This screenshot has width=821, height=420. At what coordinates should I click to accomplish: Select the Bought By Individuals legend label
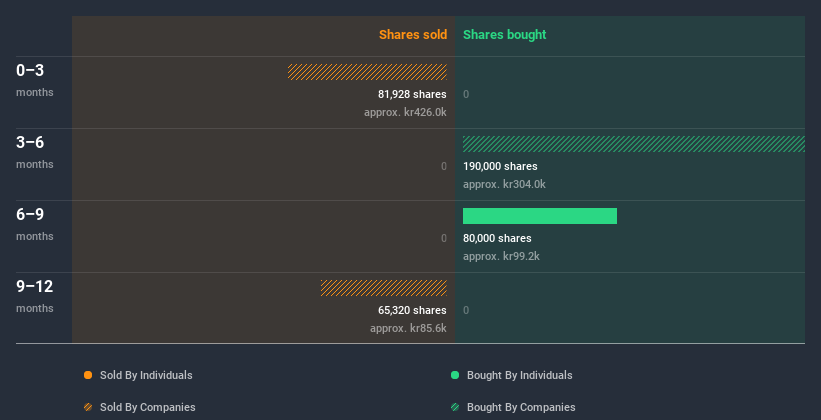519,375
